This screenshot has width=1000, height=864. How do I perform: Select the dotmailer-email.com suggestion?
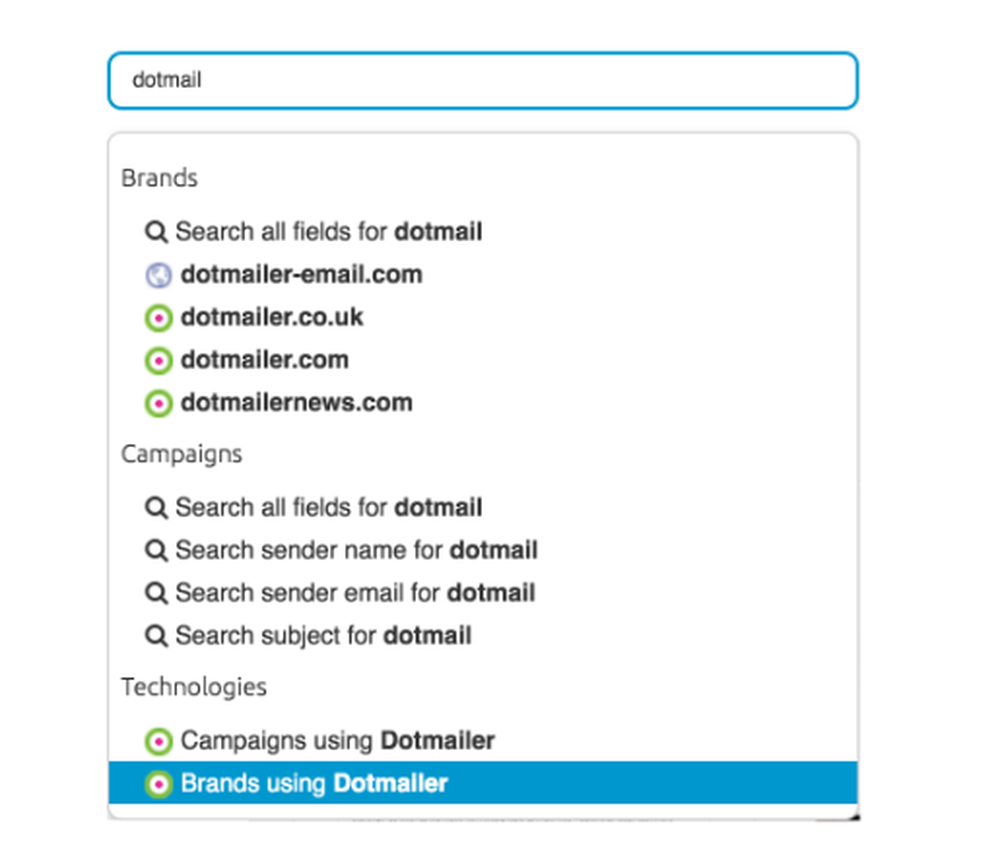click(301, 274)
